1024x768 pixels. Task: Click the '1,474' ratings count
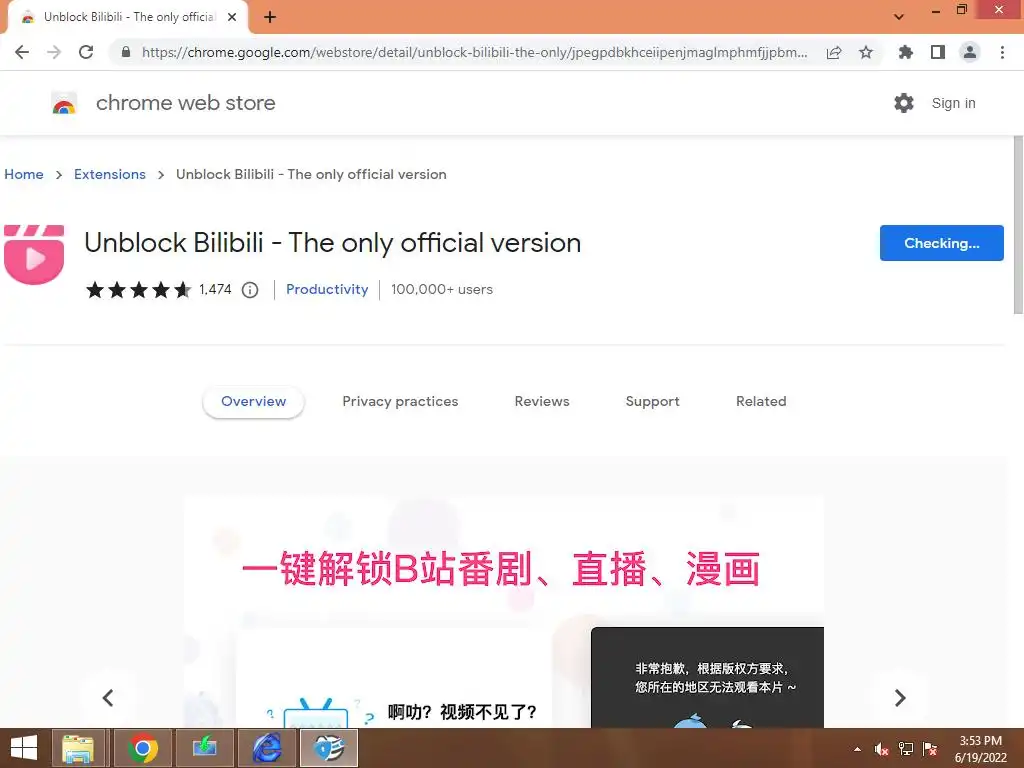[216, 289]
